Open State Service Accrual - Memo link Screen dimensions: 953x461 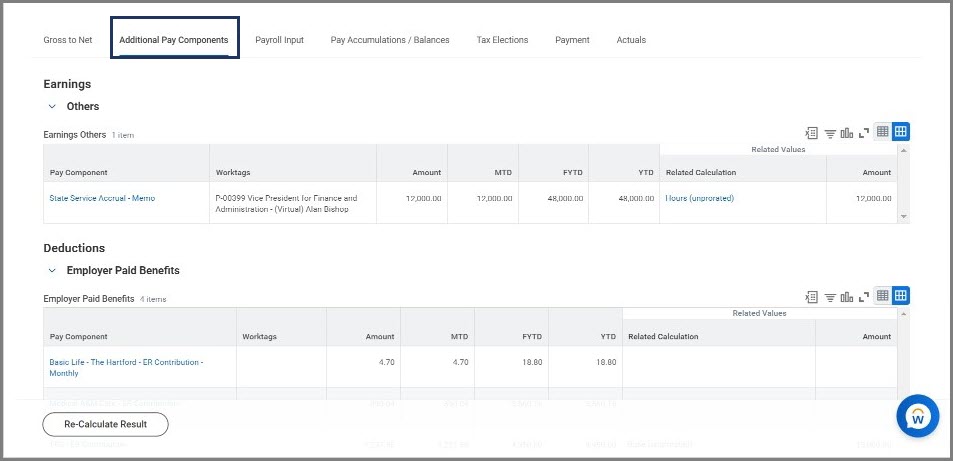point(102,198)
